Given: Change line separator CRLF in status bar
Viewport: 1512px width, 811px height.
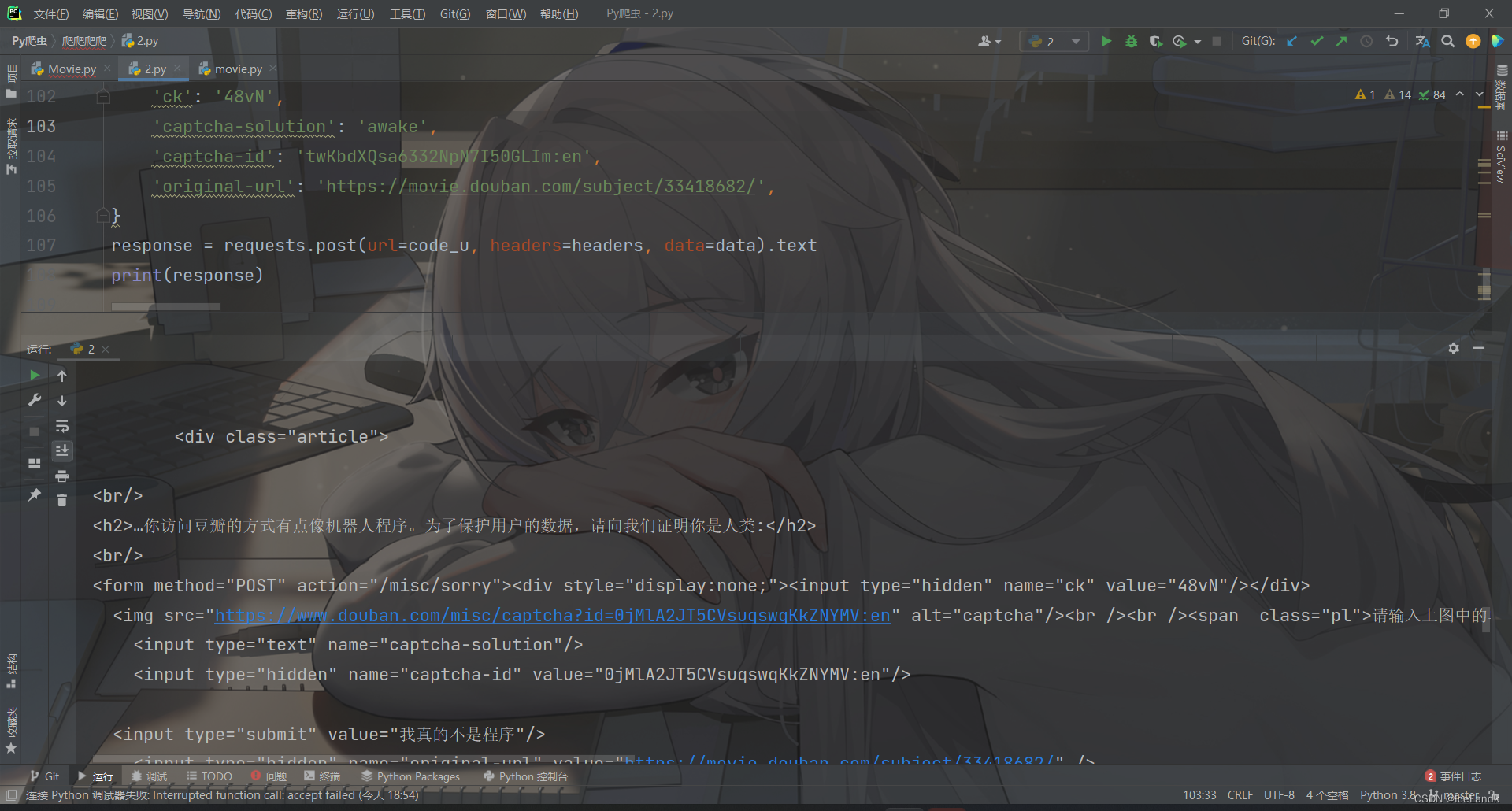Looking at the screenshot, I should [x=1240, y=795].
